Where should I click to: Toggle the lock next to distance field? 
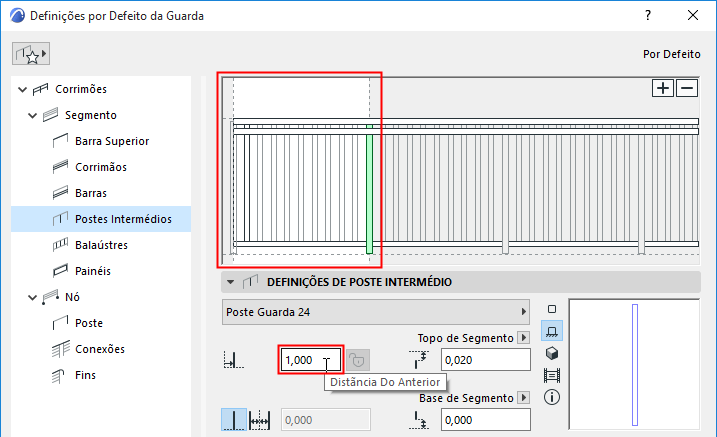pyautogui.click(x=358, y=361)
